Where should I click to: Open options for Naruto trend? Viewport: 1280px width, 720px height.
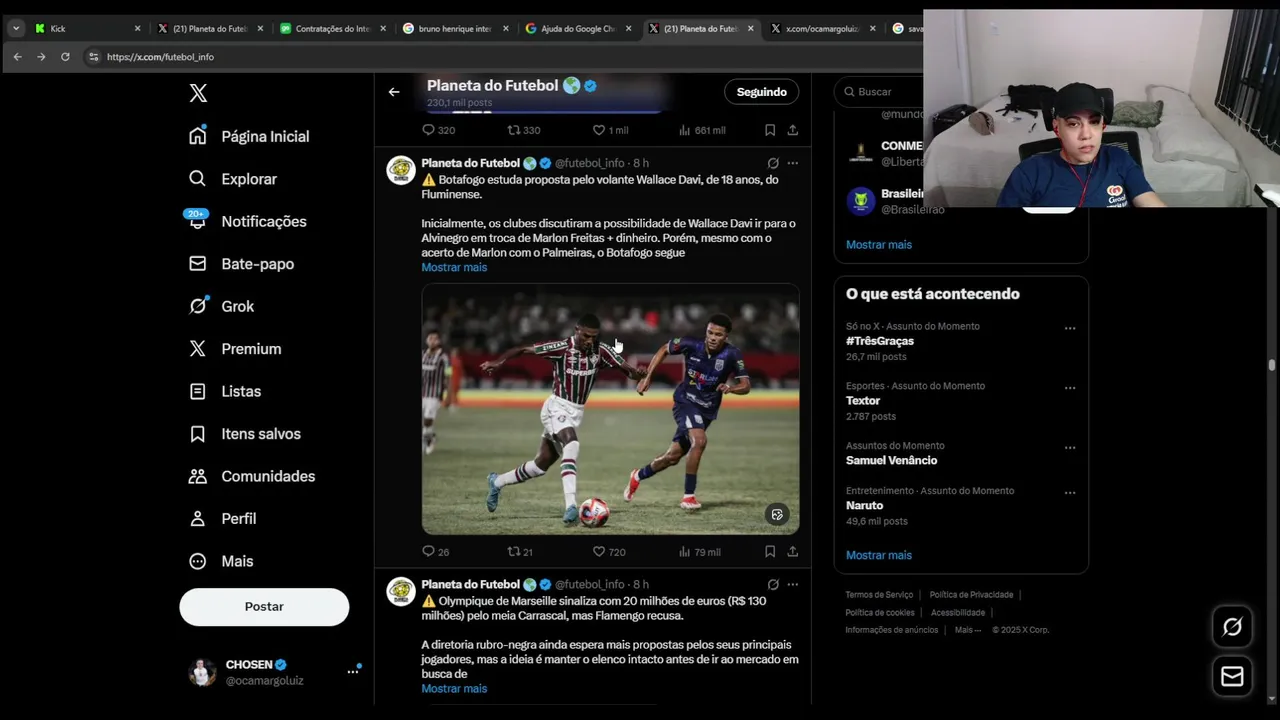point(1070,493)
